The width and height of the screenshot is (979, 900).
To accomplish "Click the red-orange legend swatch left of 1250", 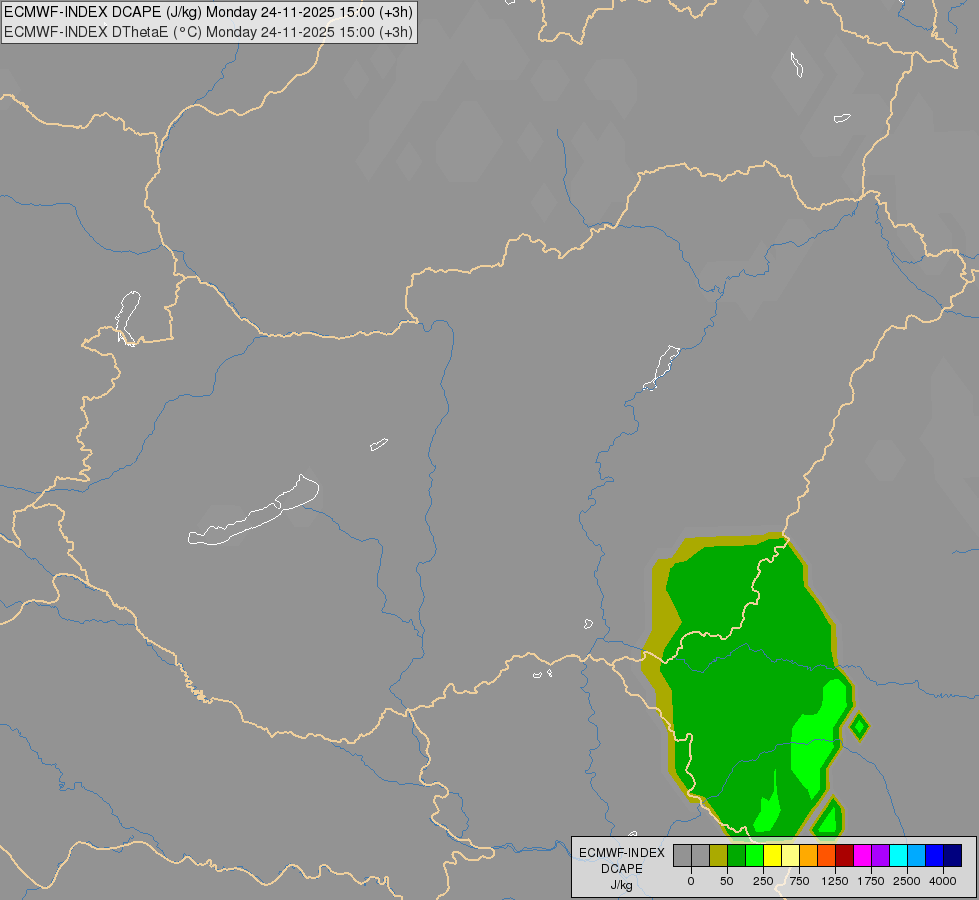I will point(826,855).
